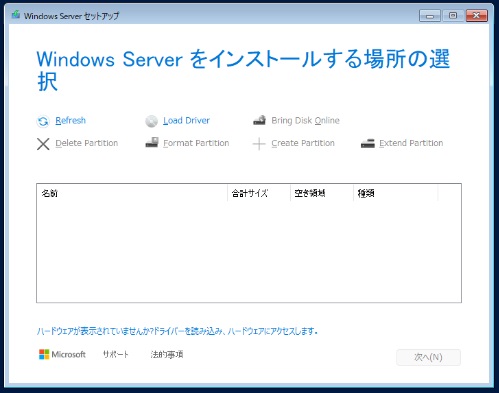Select the Format Partition label
Image resolution: width=499 pixels, height=393 pixels.
click(196, 143)
